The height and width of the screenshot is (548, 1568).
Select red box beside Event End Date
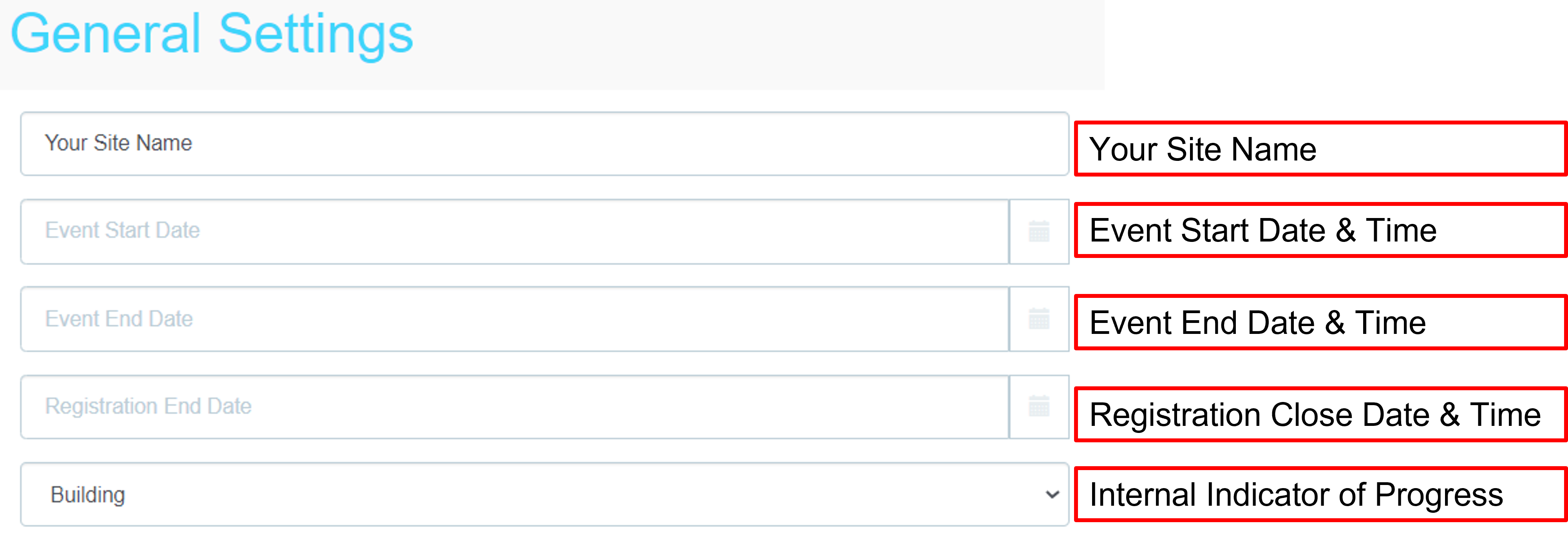pyautogui.click(x=1321, y=322)
